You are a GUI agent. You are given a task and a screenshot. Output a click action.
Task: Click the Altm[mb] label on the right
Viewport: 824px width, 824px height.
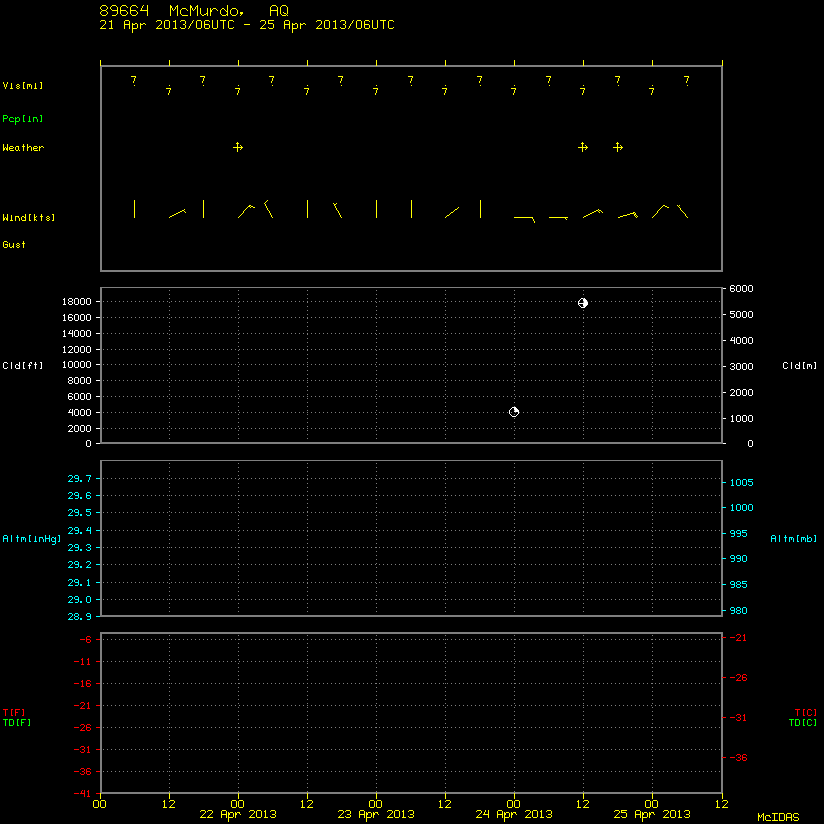pos(794,539)
